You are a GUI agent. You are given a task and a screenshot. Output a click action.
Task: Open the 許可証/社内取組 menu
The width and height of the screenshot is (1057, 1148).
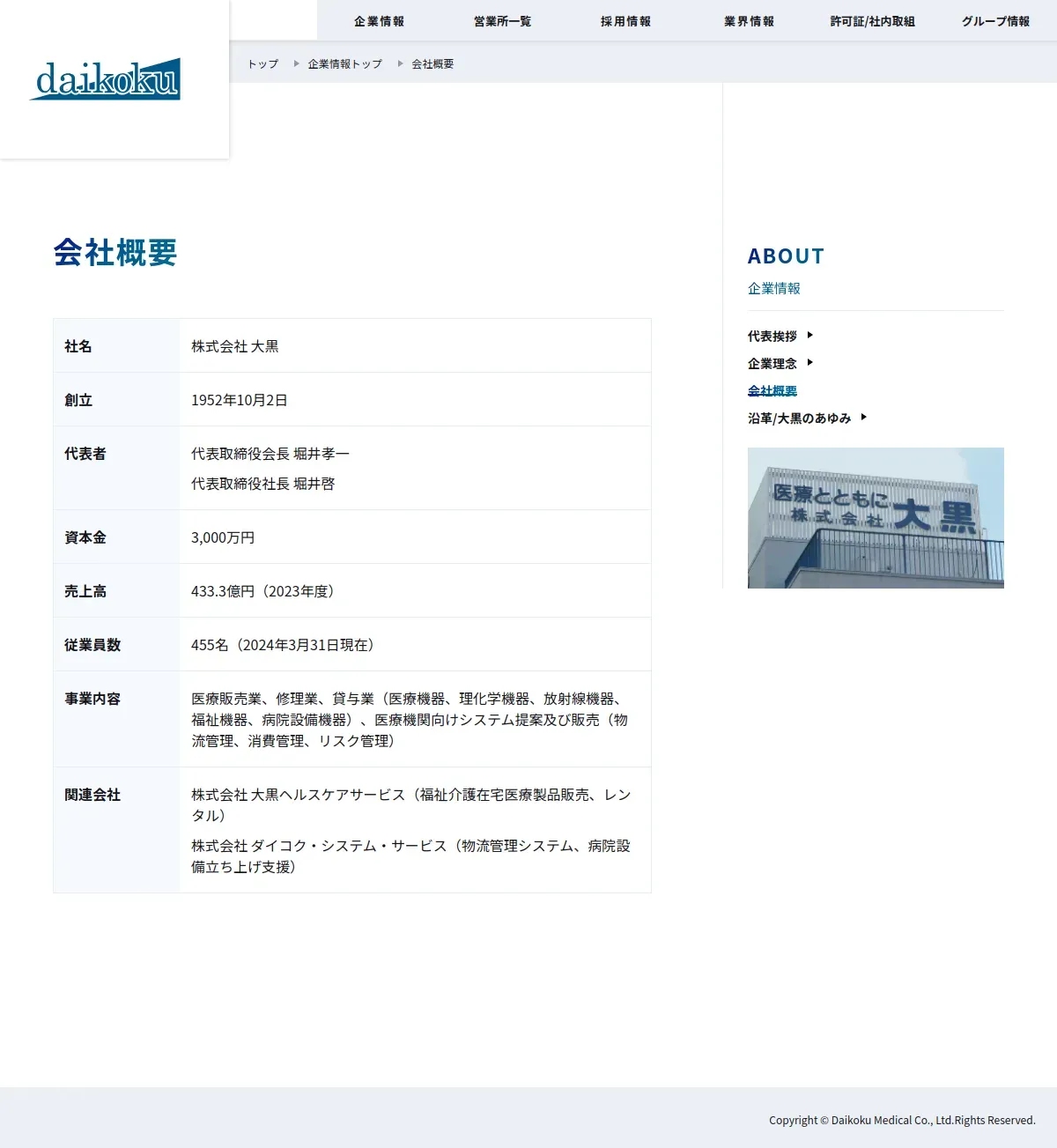pyautogui.click(x=872, y=21)
